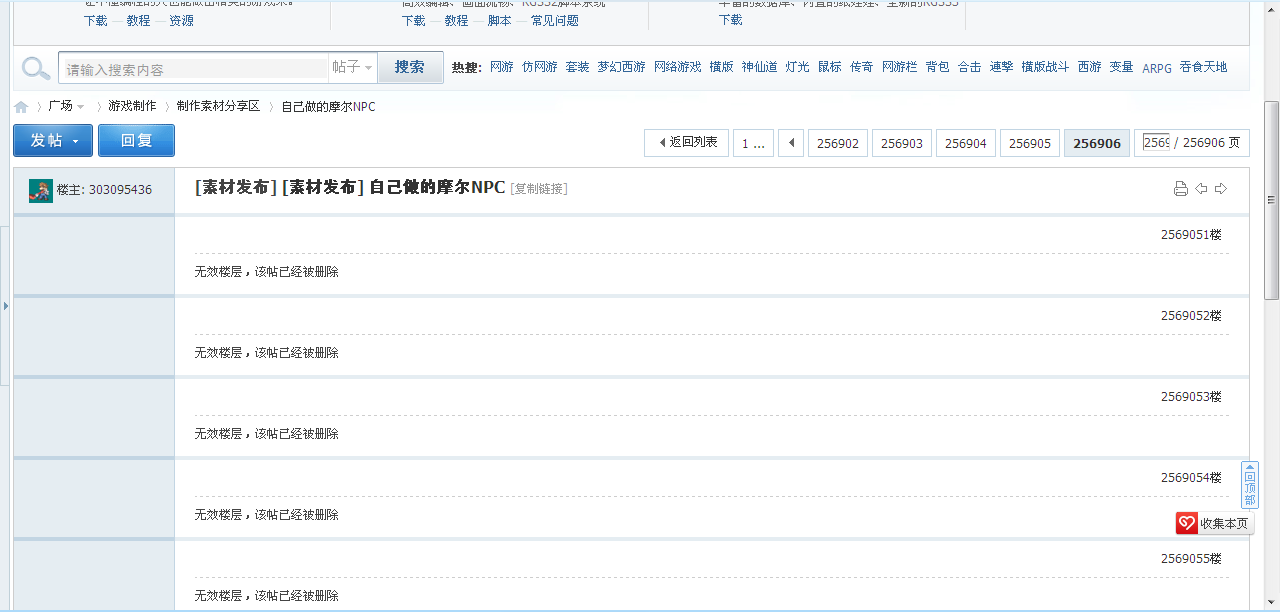Go to next thread arrow icon
The height and width of the screenshot is (612, 1280).
[1221, 189]
